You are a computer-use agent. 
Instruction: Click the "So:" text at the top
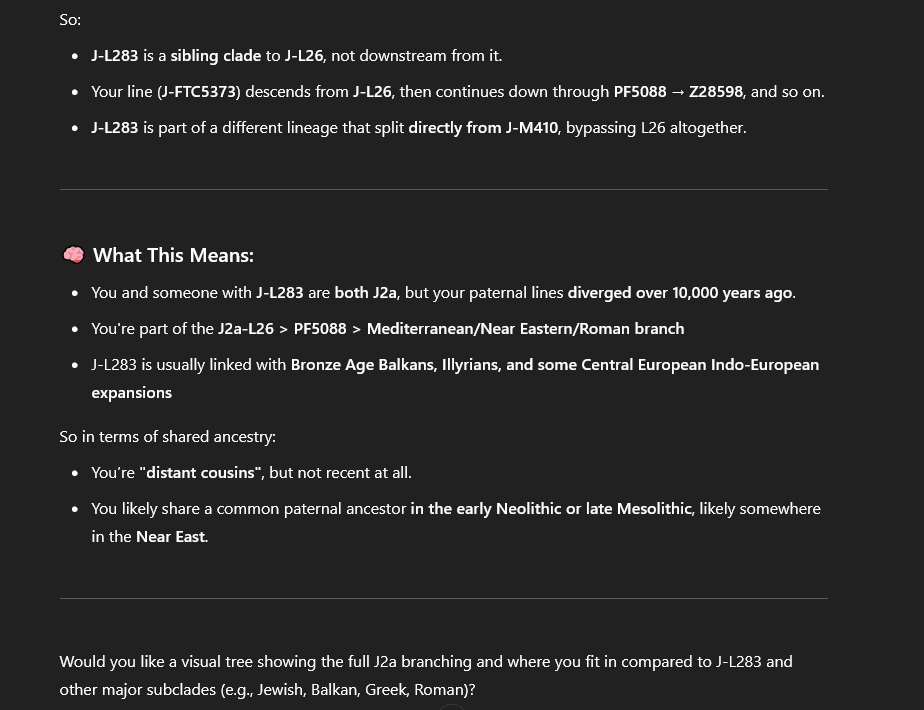click(70, 20)
